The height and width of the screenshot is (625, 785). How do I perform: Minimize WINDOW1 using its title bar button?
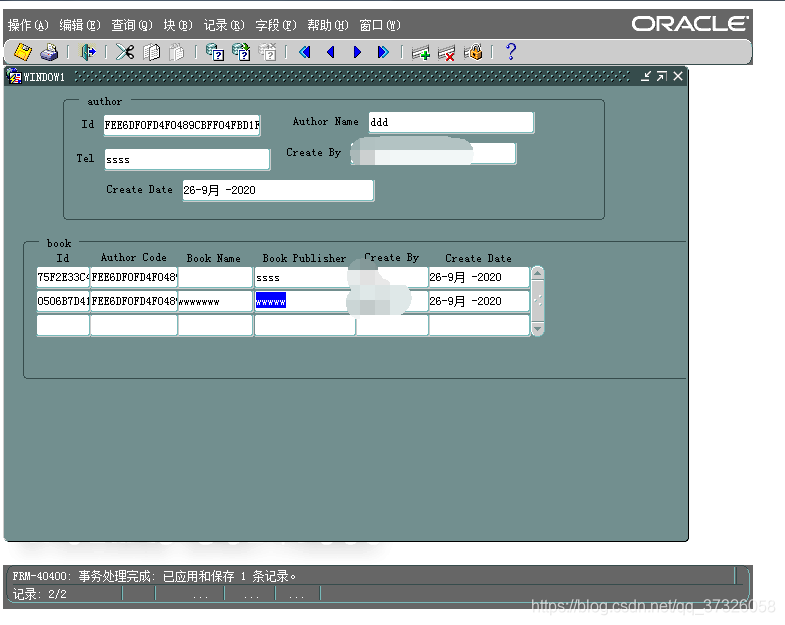pyautogui.click(x=646, y=76)
